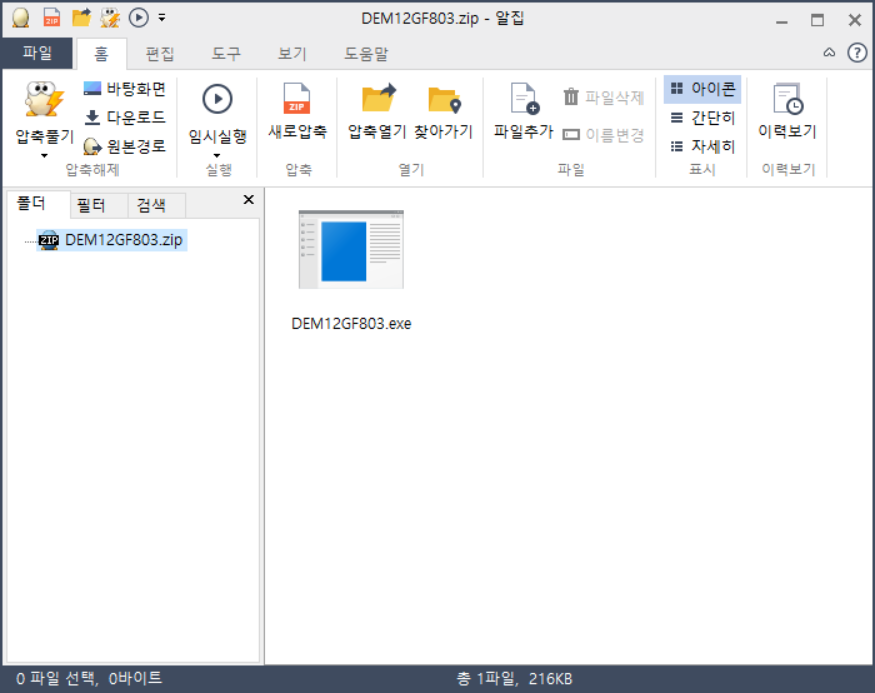Select DEM12GF803.zip in the folder tree

click(112, 240)
